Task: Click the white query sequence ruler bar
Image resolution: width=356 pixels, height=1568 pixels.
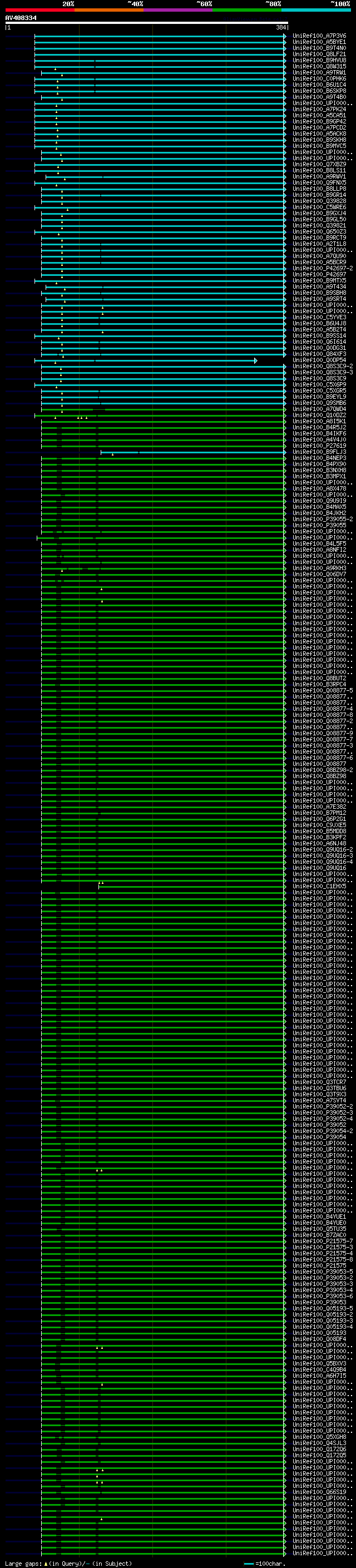Action: pyautogui.click(x=147, y=22)
